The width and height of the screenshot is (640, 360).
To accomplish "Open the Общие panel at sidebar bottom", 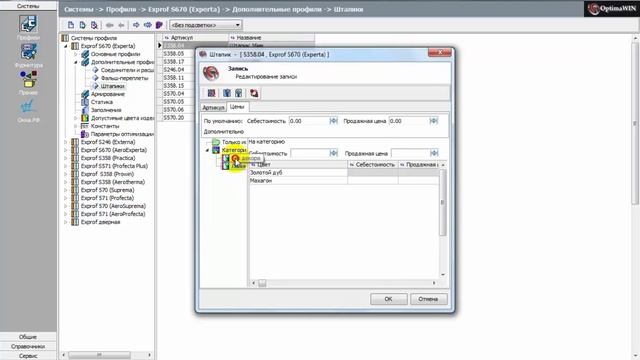I will (28, 337).
